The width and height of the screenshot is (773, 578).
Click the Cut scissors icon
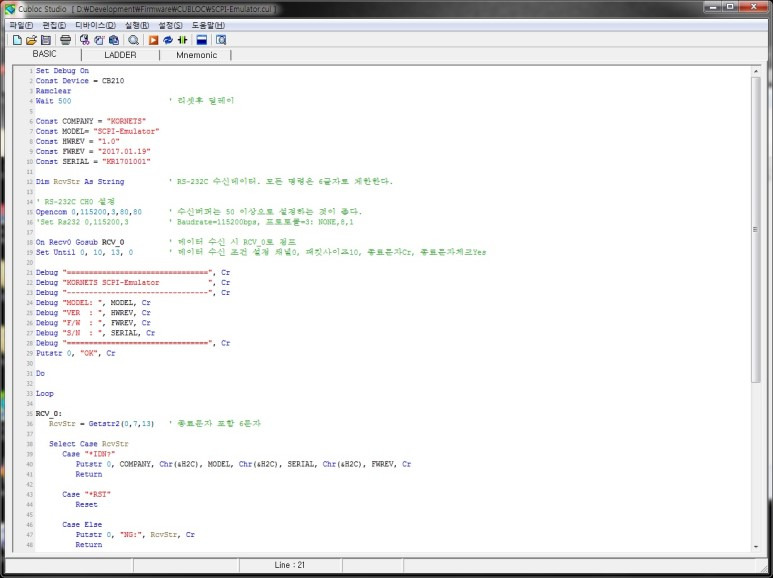[x=85, y=40]
